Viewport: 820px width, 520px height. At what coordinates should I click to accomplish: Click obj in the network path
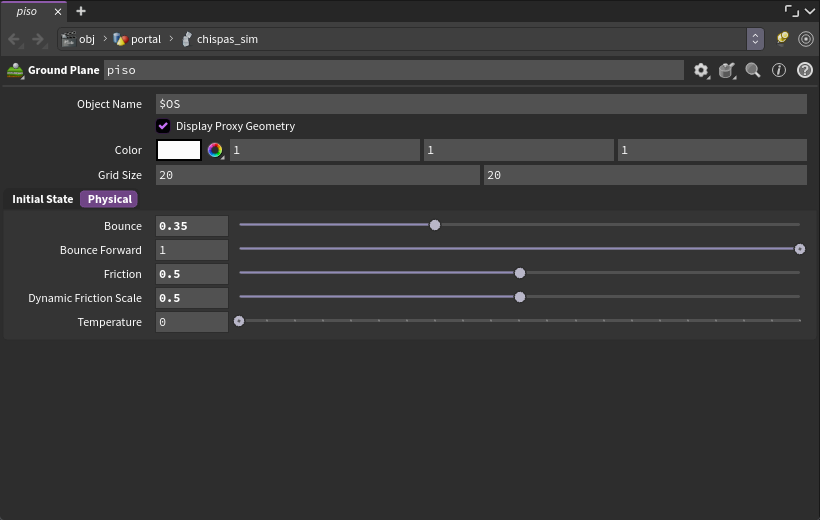coord(87,39)
